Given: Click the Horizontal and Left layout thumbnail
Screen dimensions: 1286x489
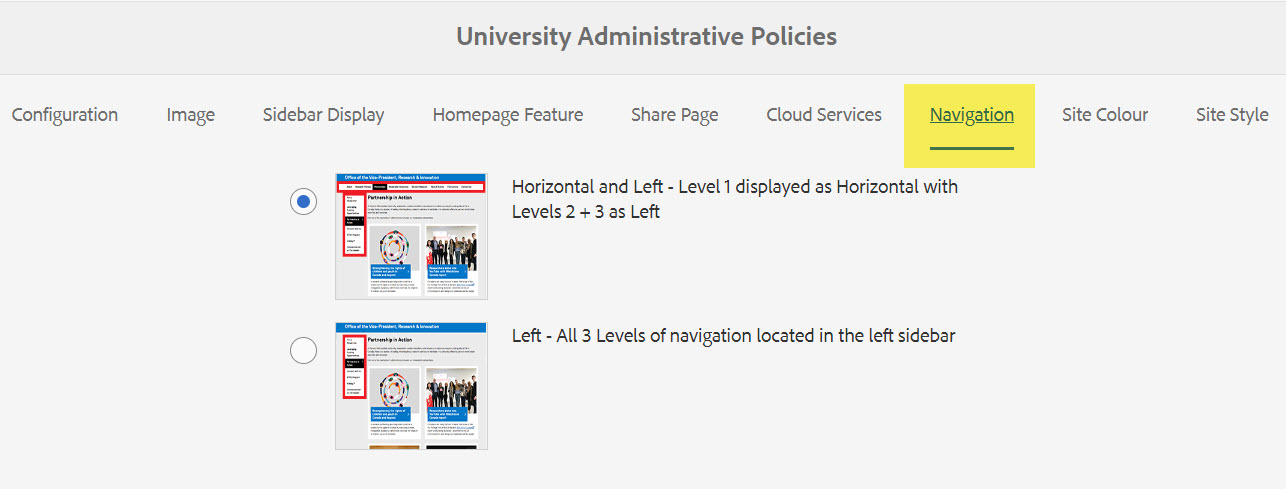Looking at the screenshot, I should 411,236.
